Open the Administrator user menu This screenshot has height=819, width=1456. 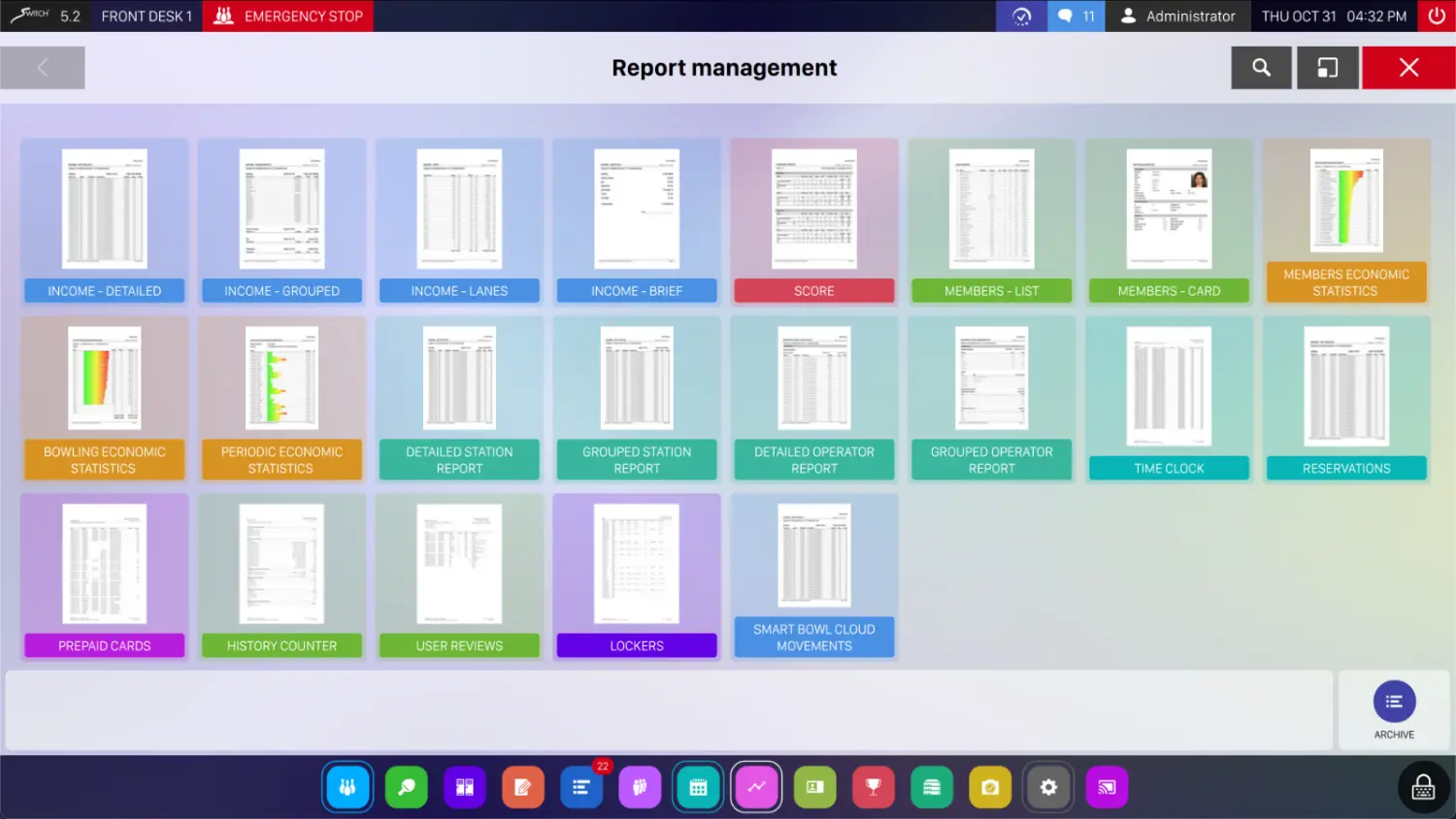point(1177,16)
